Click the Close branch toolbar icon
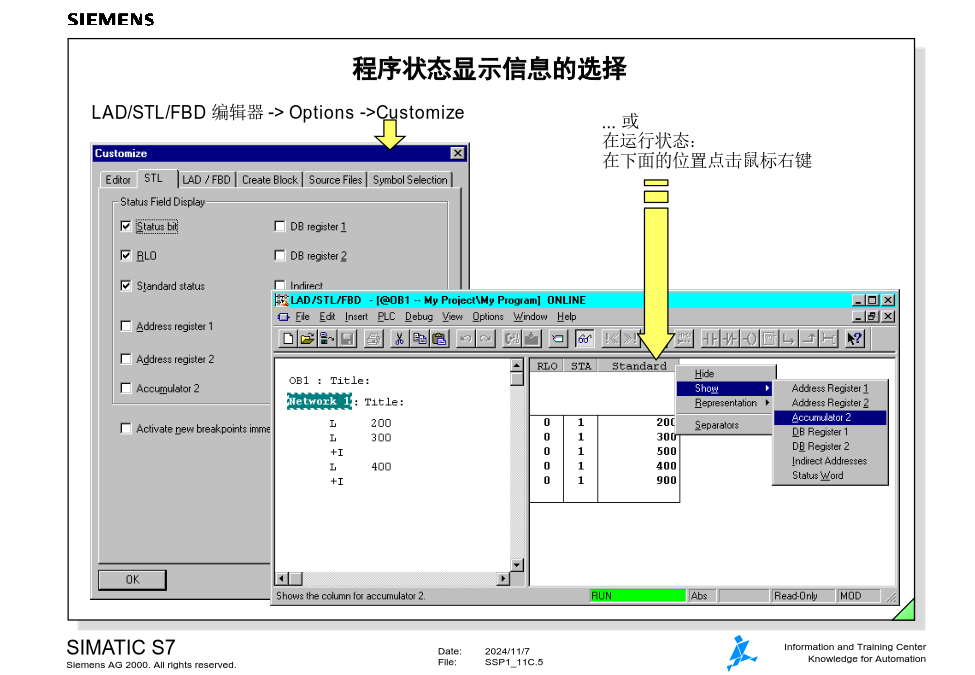Screen dimensions: 975x675 point(808,339)
